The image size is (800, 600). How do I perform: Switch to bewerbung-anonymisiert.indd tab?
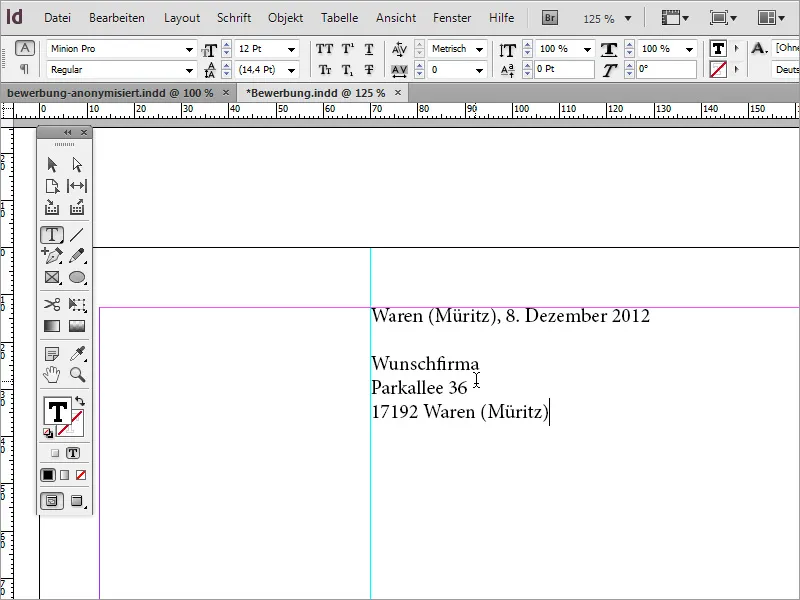click(x=110, y=93)
